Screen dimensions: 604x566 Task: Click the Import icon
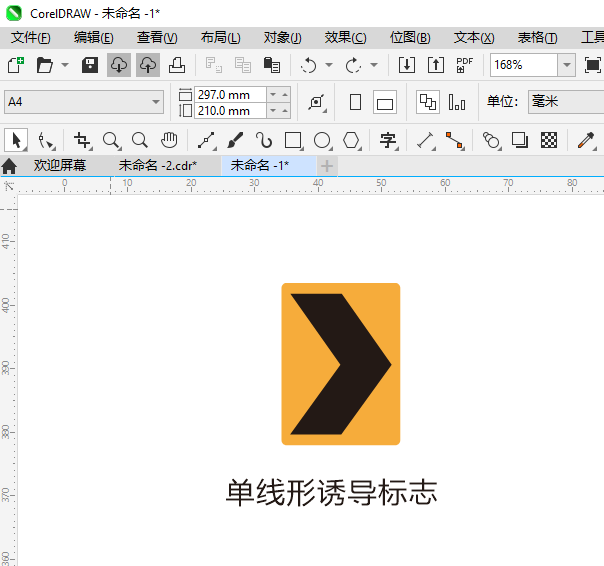(x=407, y=65)
